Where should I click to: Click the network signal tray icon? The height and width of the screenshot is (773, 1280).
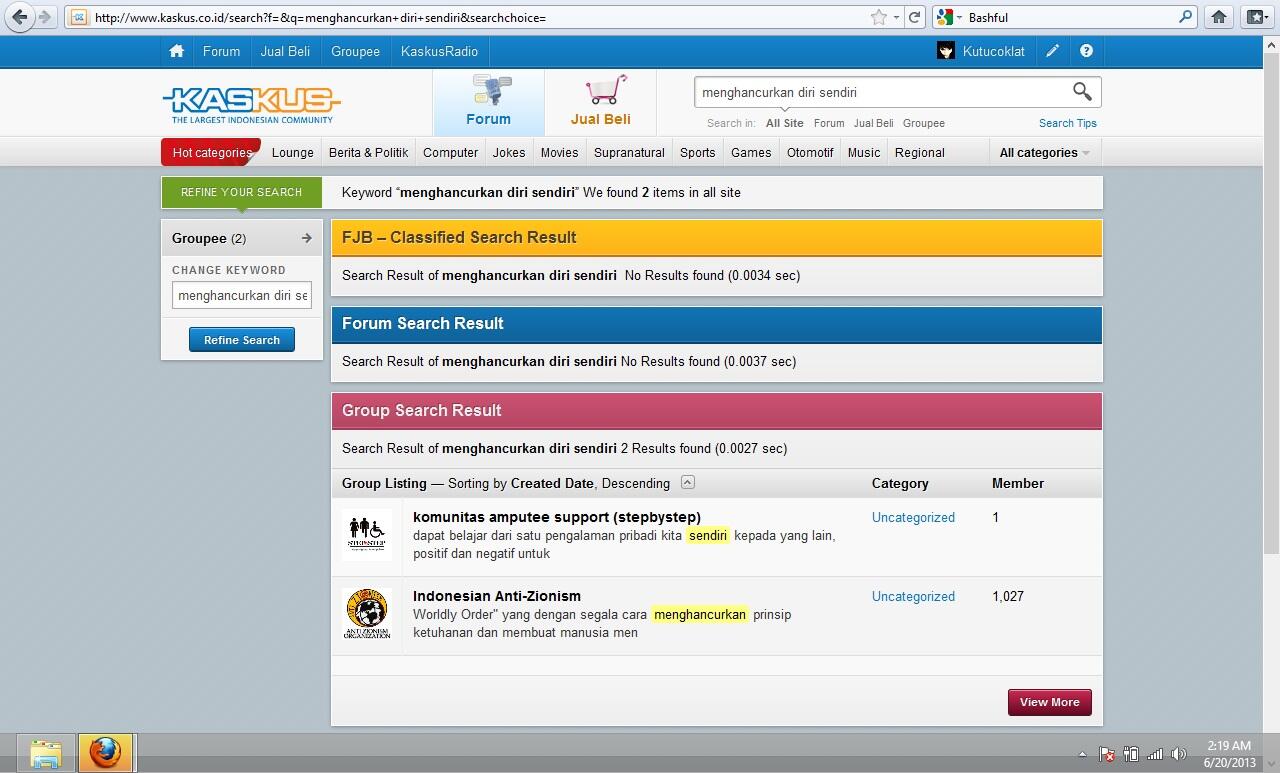1155,754
